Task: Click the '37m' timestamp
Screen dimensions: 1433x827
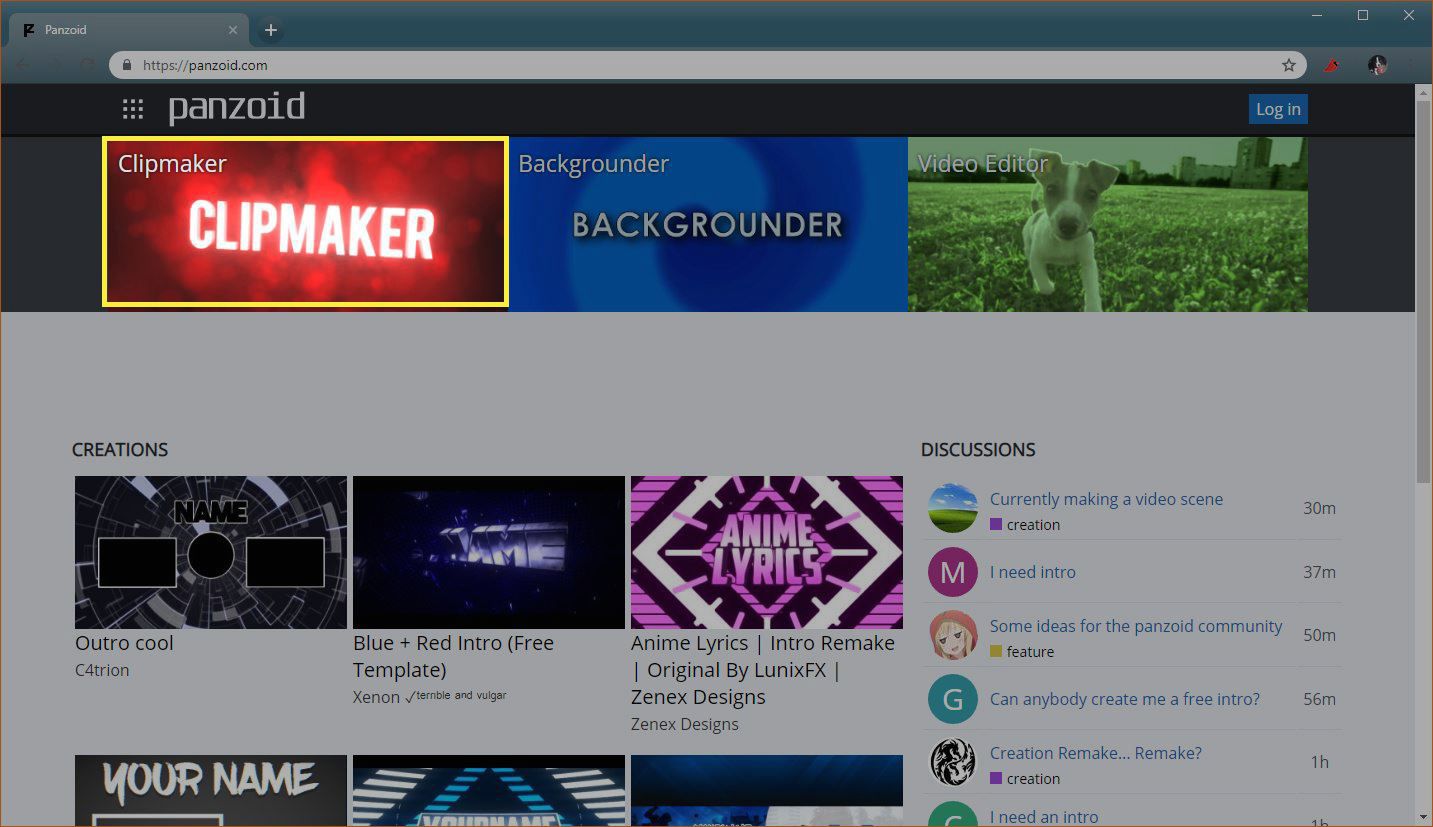Action: tap(1320, 572)
